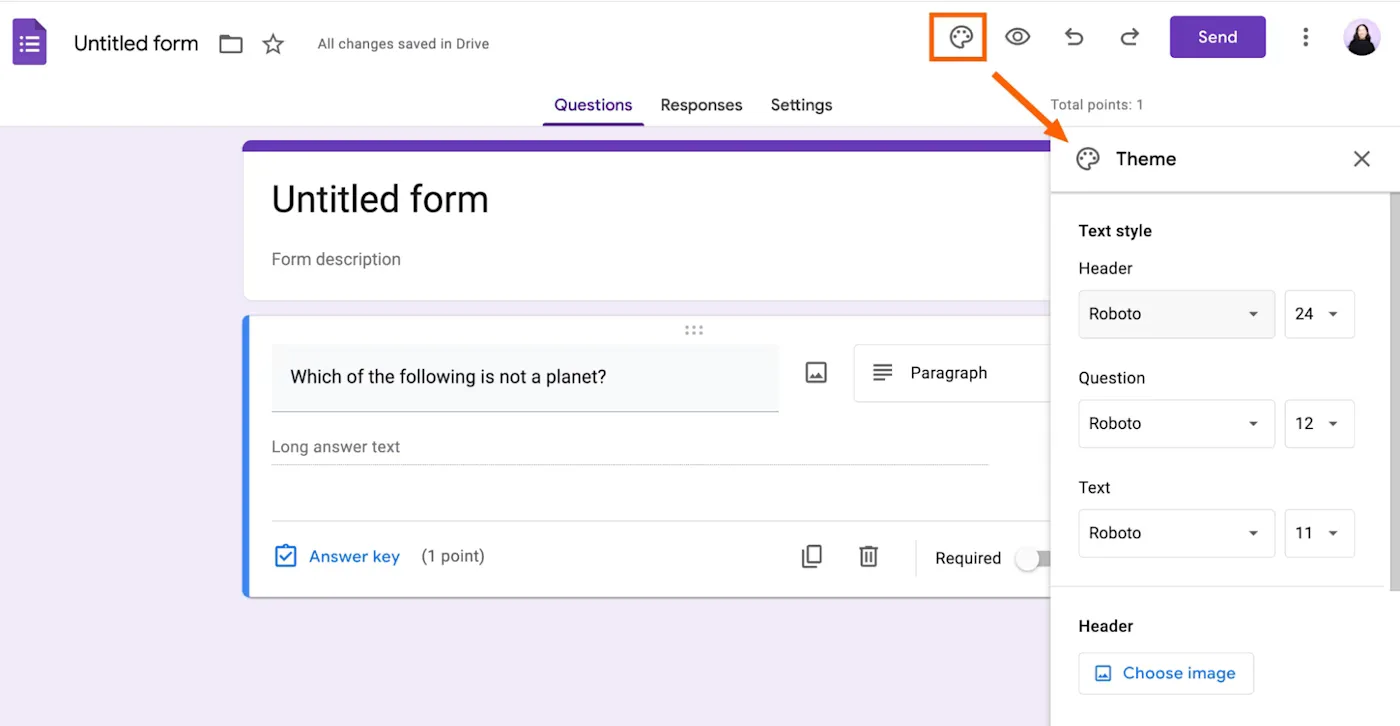Image resolution: width=1400 pixels, height=726 pixels.
Task: Open the Google account avatar
Action: [1361, 37]
